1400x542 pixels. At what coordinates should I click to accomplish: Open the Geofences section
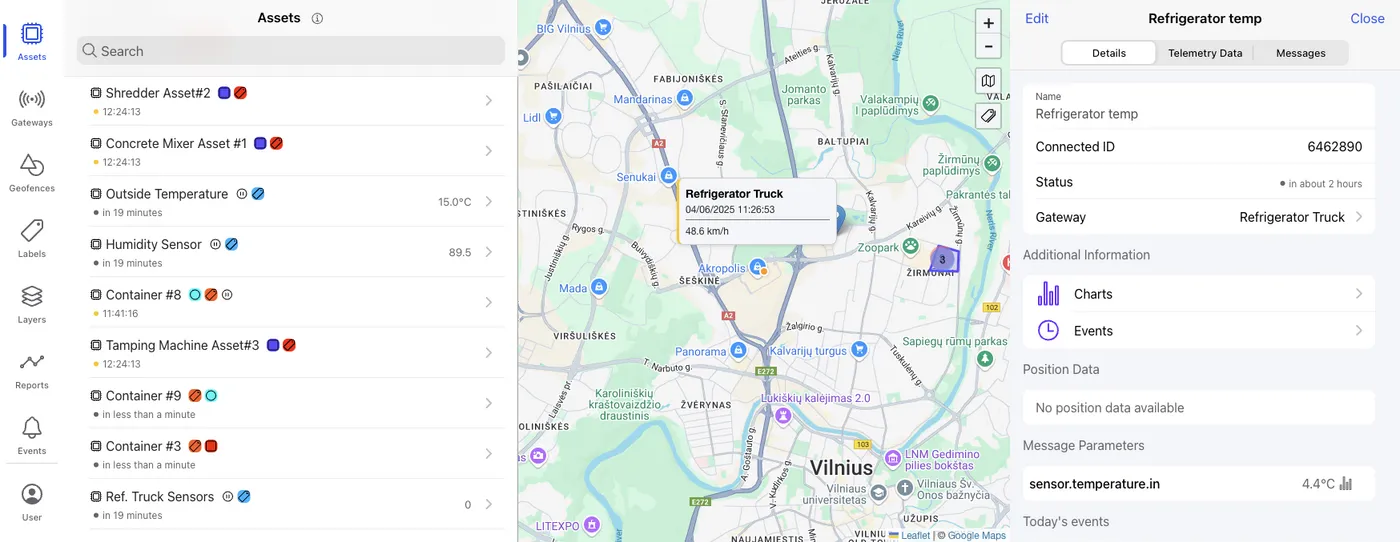pos(32,173)
